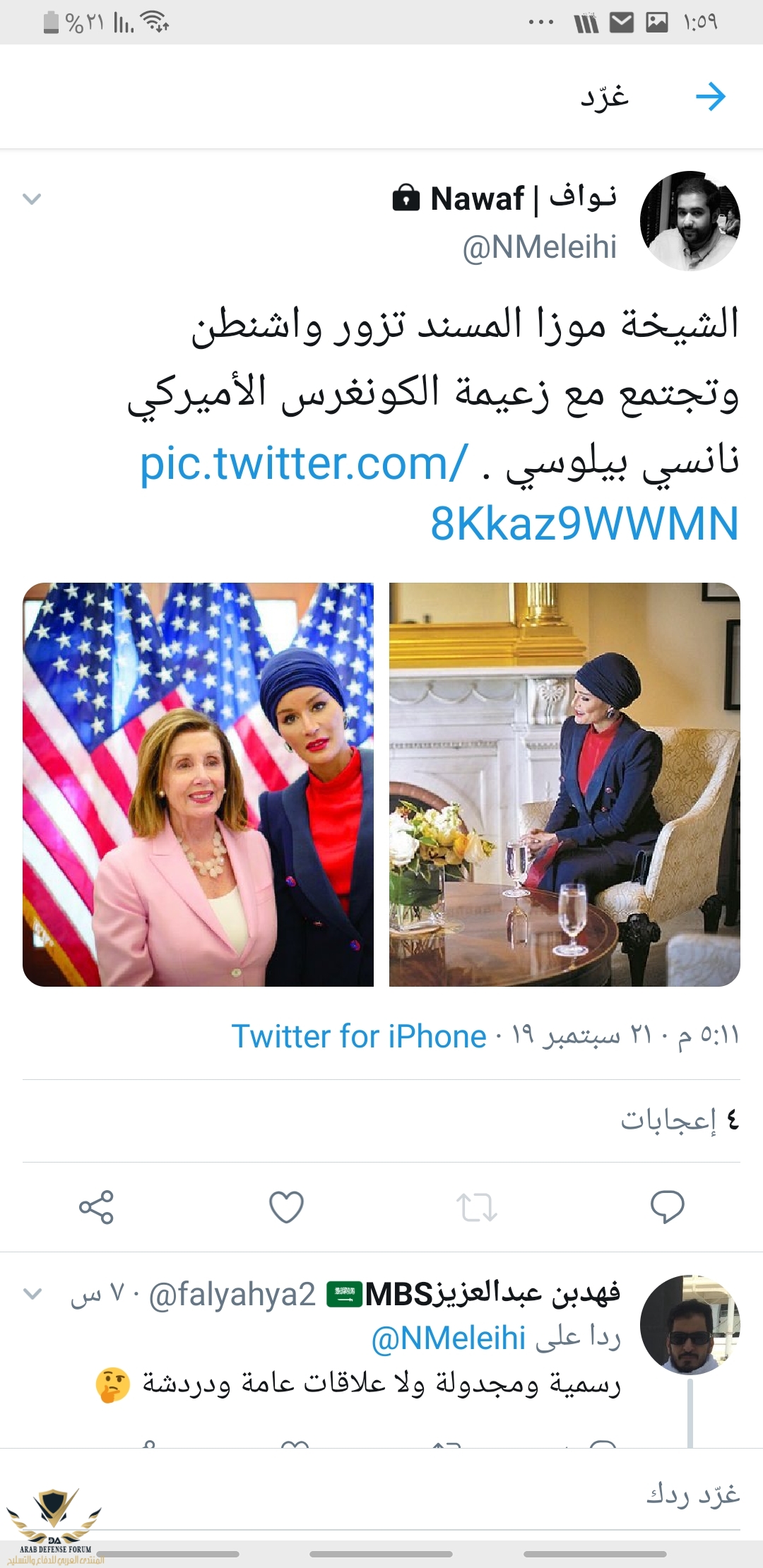Open falyahya2's profile avatar
This screenshot has height=1568, width=763.
point(690,1324)
